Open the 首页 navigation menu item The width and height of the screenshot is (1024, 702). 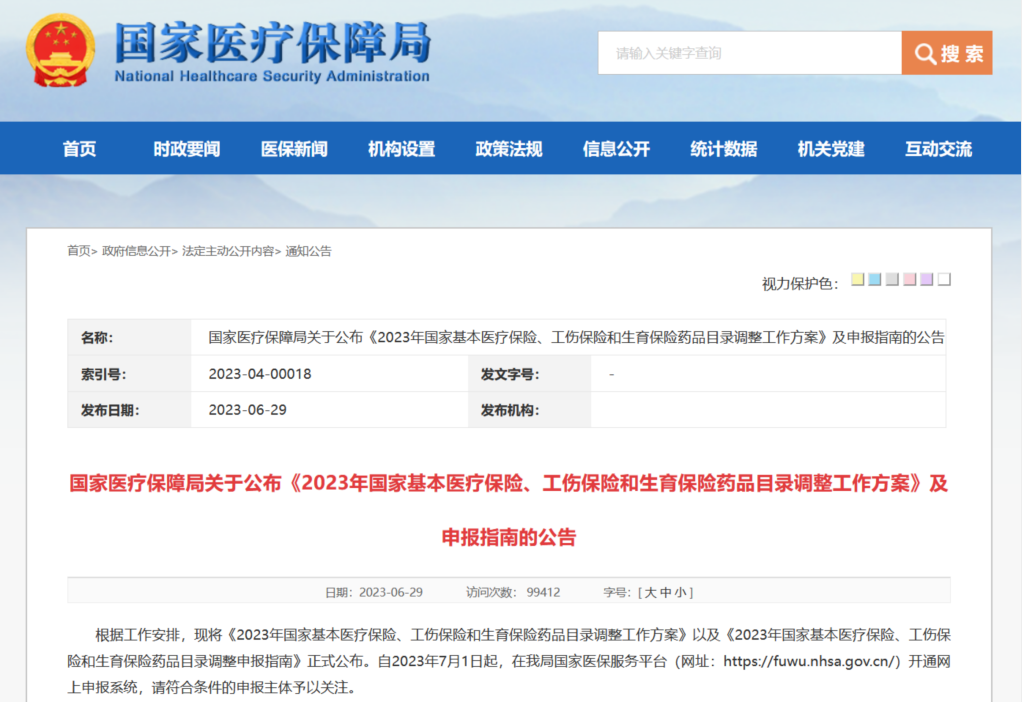click(x=80, y=149)
